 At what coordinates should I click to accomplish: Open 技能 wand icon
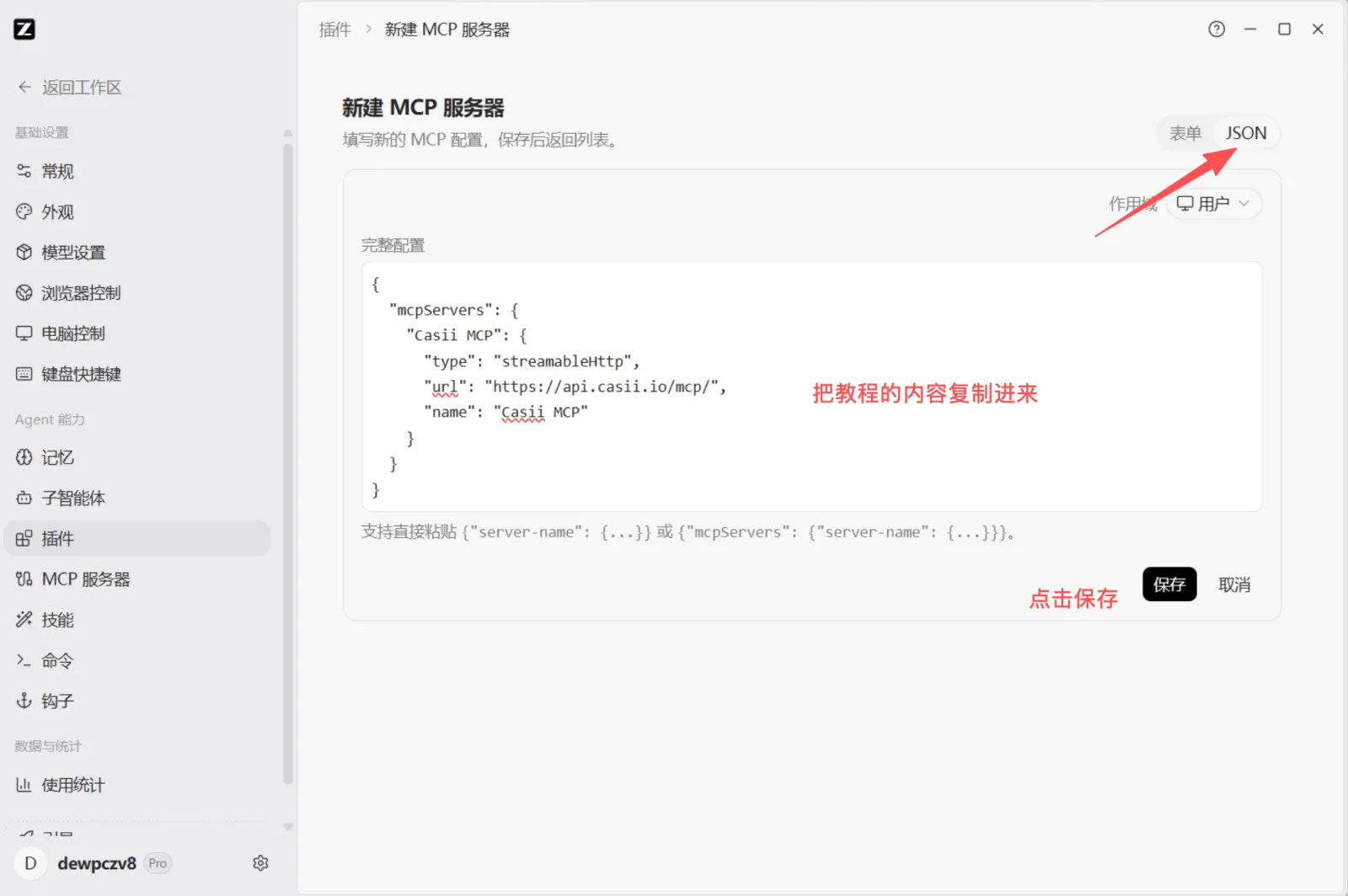click(x=24, y=620)
